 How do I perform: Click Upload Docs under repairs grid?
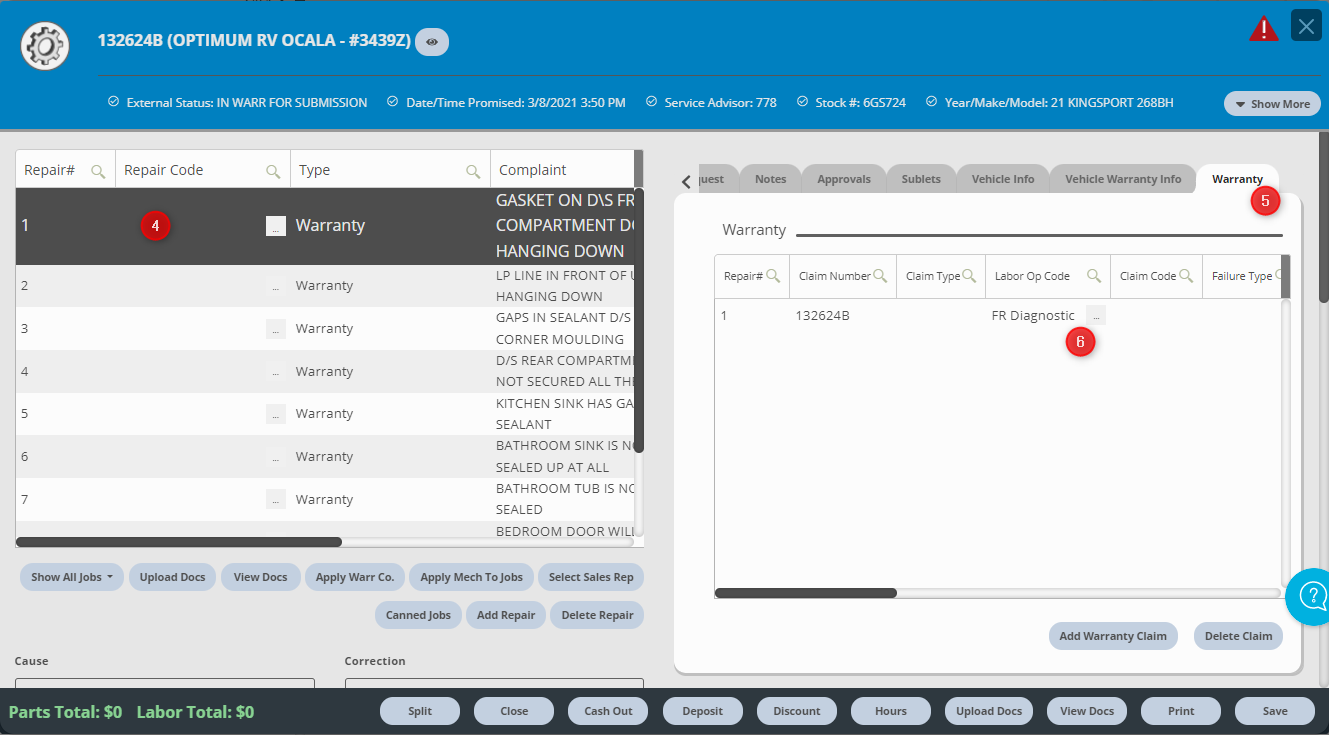pos(172,577)
